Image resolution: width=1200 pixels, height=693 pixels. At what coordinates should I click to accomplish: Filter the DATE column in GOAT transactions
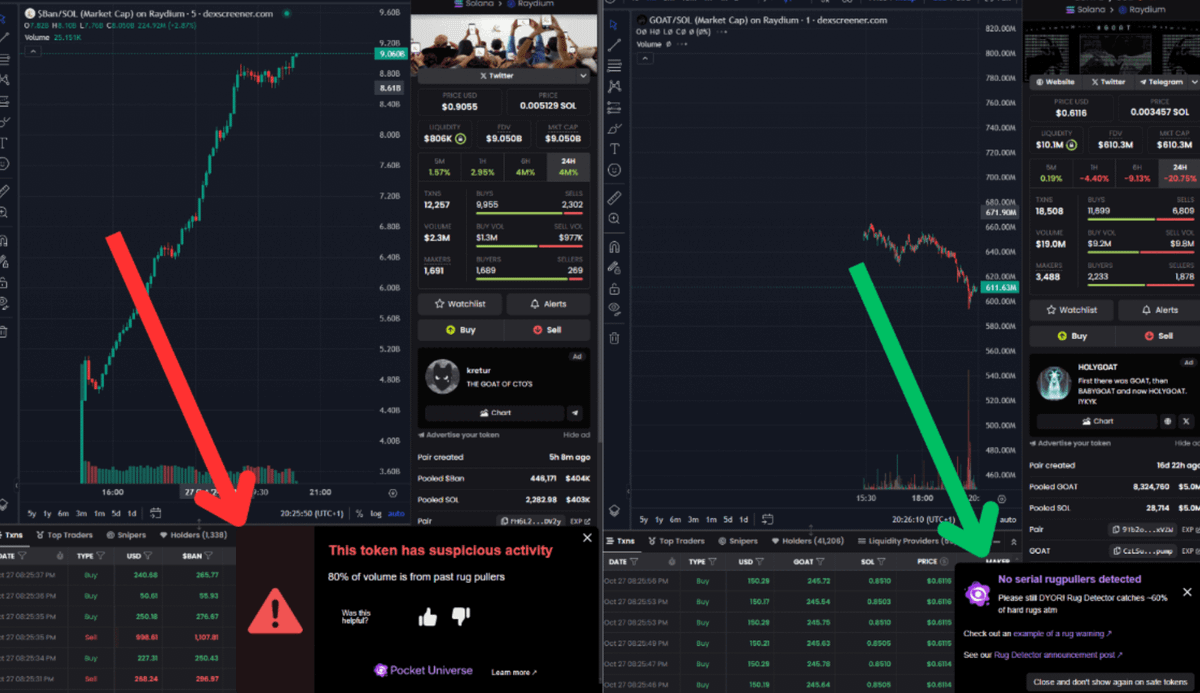[632, 562]
